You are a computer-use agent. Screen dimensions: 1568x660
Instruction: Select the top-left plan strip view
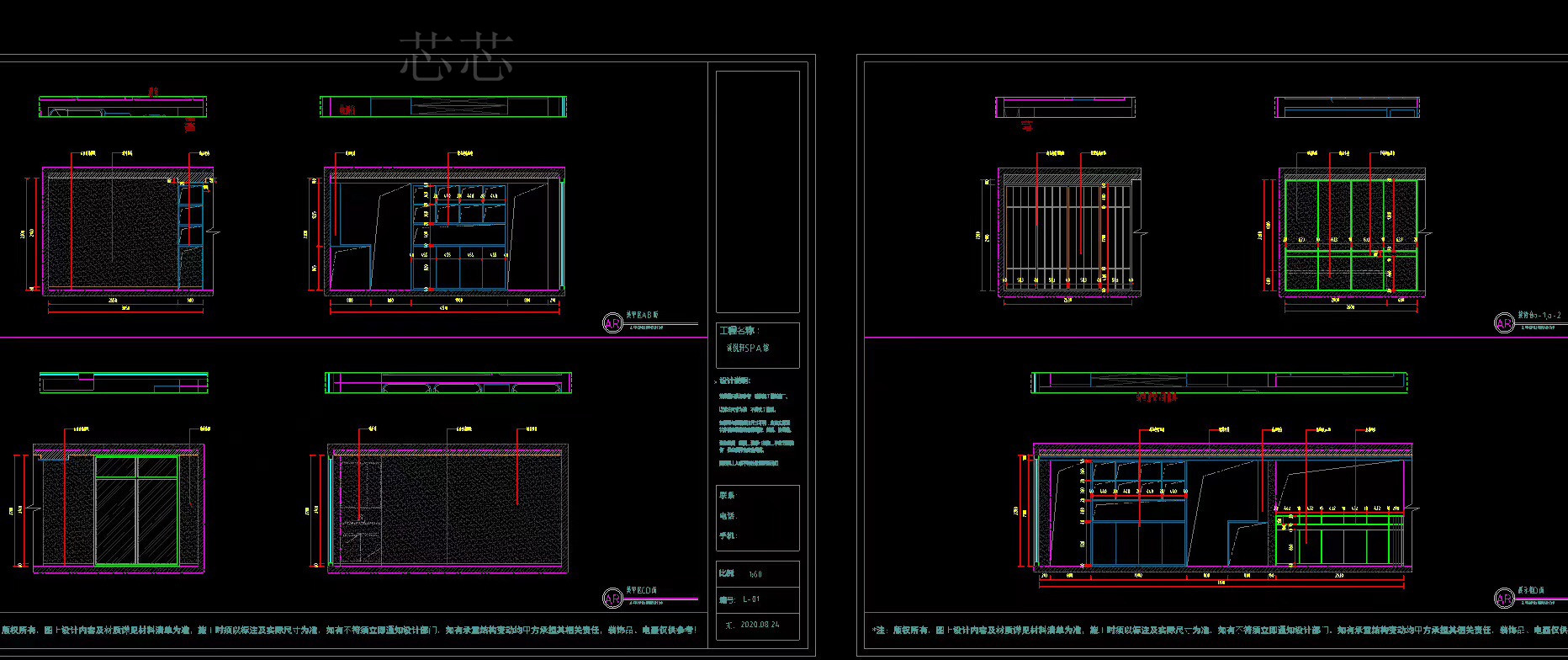pos(123,108)
